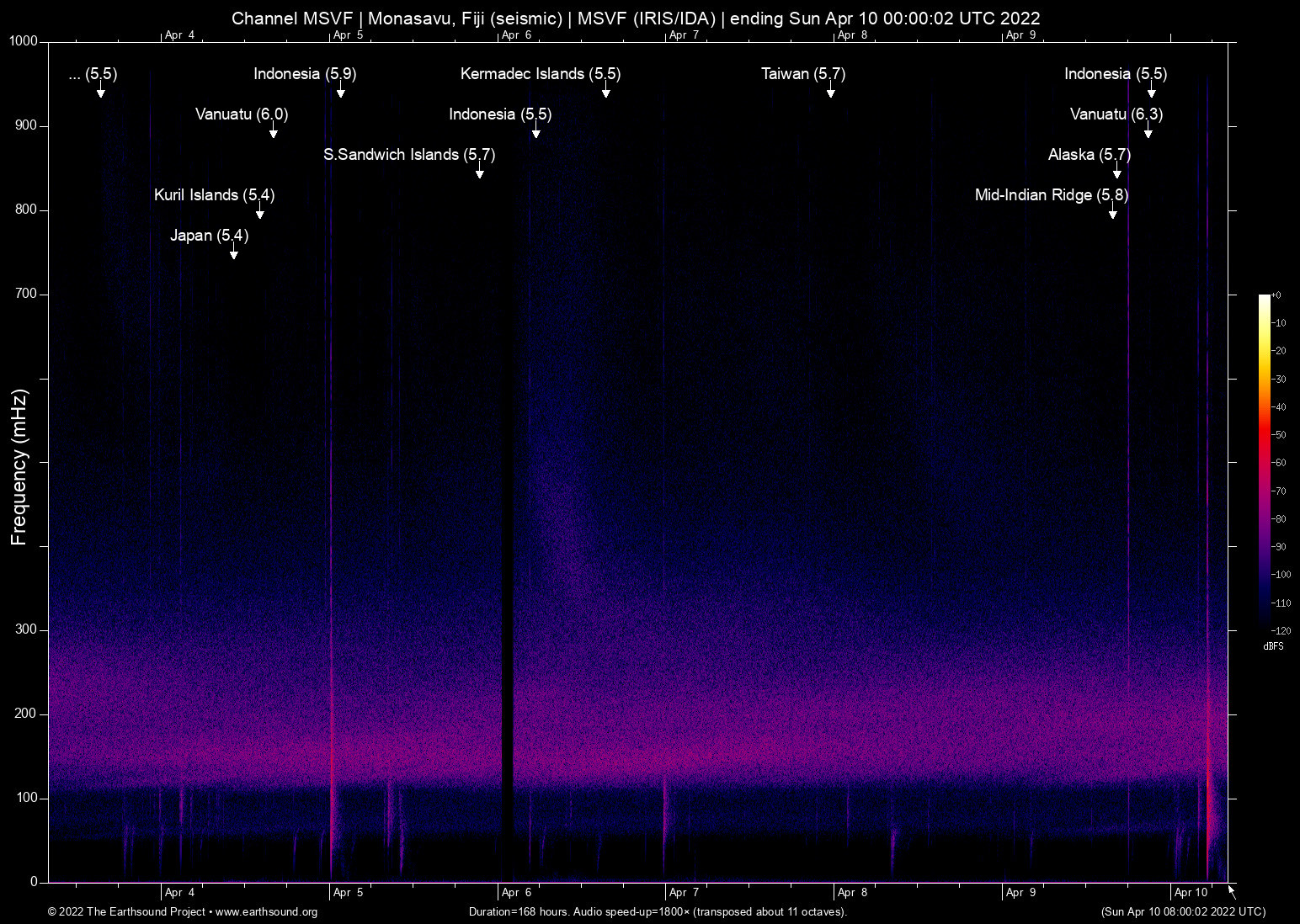Click the spectrogram title with channel MSVF
The height and width of the screenshot is (924, 1300).
coord(636,18)
